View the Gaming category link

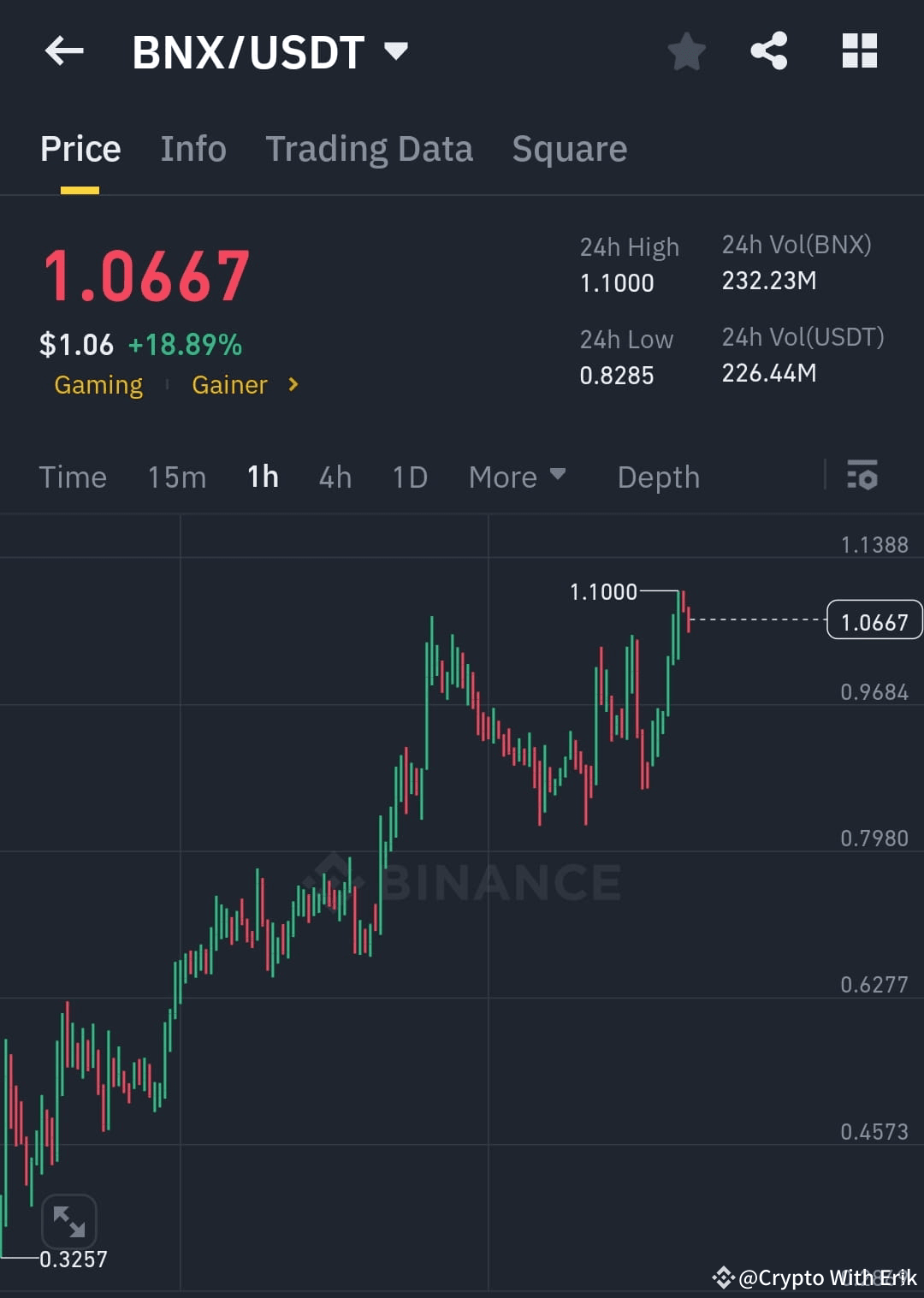(x=98, y=385)
